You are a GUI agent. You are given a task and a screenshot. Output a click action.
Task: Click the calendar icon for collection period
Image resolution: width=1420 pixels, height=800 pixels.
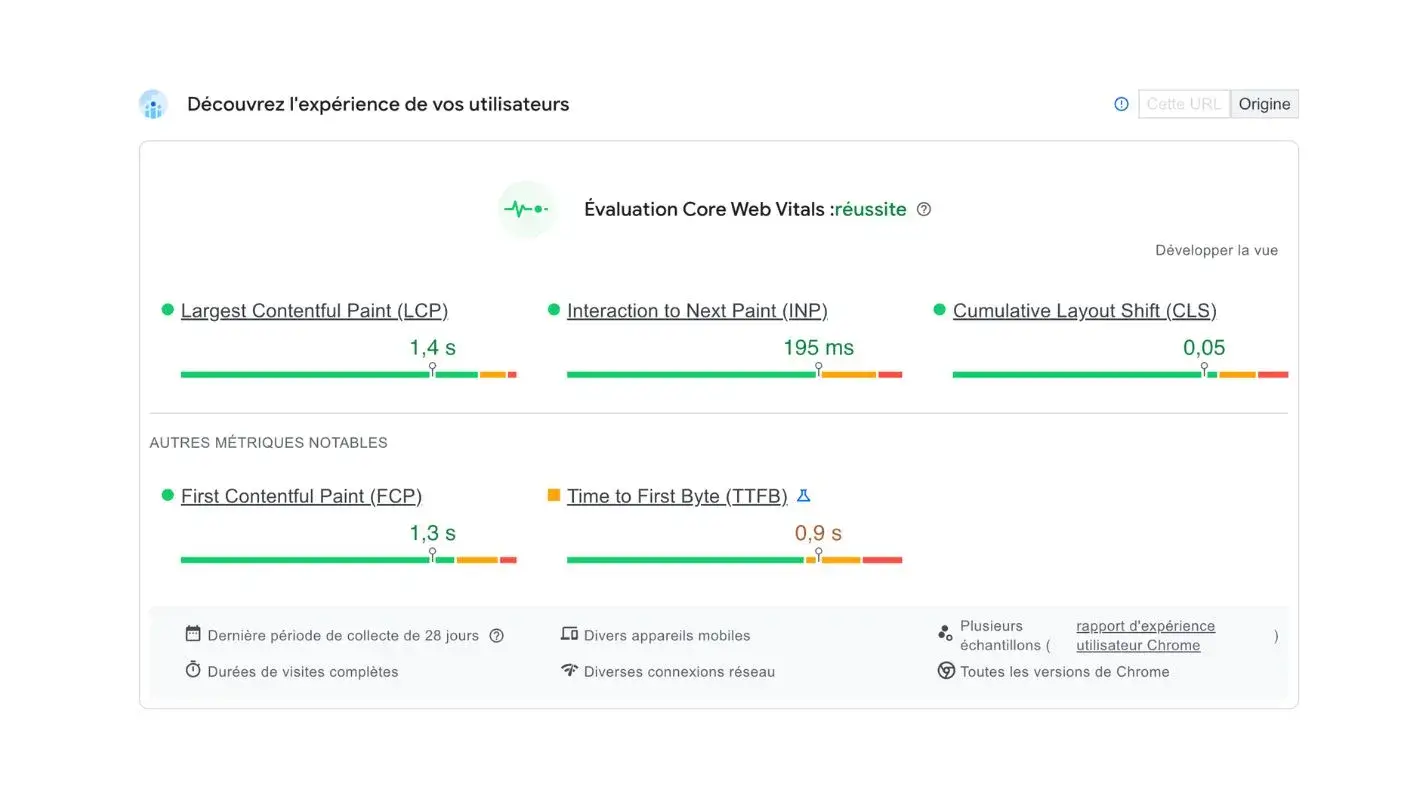[193, 634]
